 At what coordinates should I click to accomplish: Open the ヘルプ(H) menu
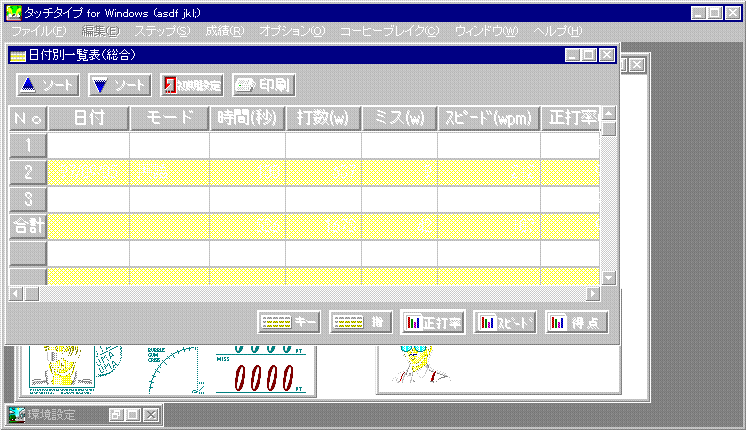(x=558, y=31)
